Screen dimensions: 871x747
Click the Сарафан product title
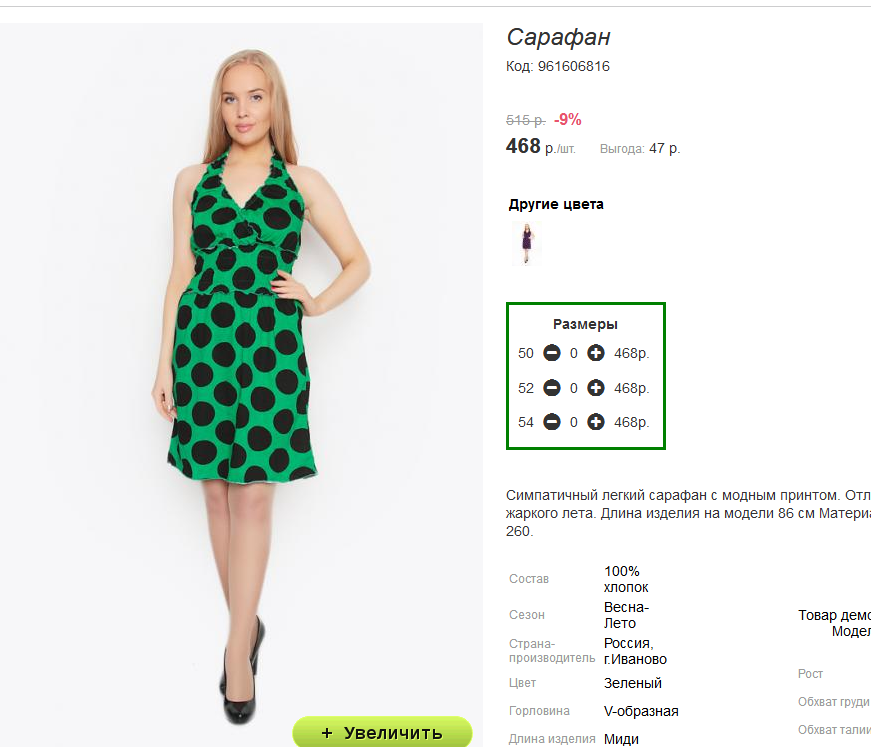[558, 38]
